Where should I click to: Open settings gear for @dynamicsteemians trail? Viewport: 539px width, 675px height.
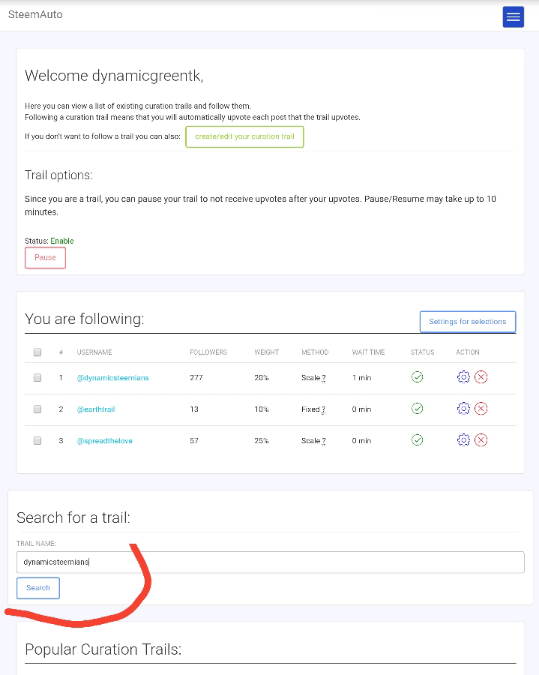(x=463, y=377)
